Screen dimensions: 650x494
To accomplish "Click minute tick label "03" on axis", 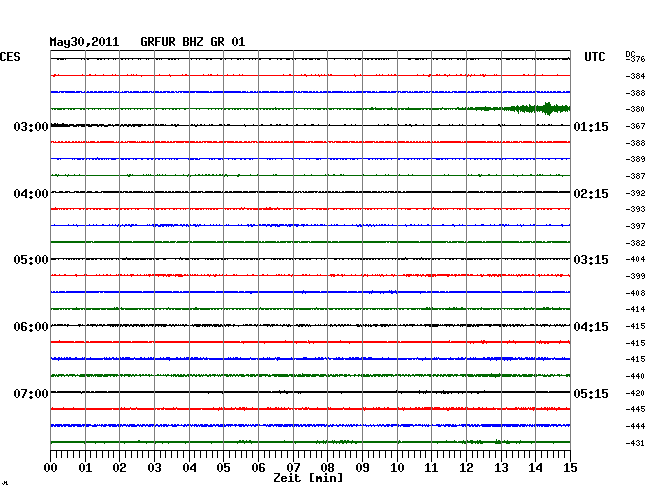I will (x=154, y=467).
